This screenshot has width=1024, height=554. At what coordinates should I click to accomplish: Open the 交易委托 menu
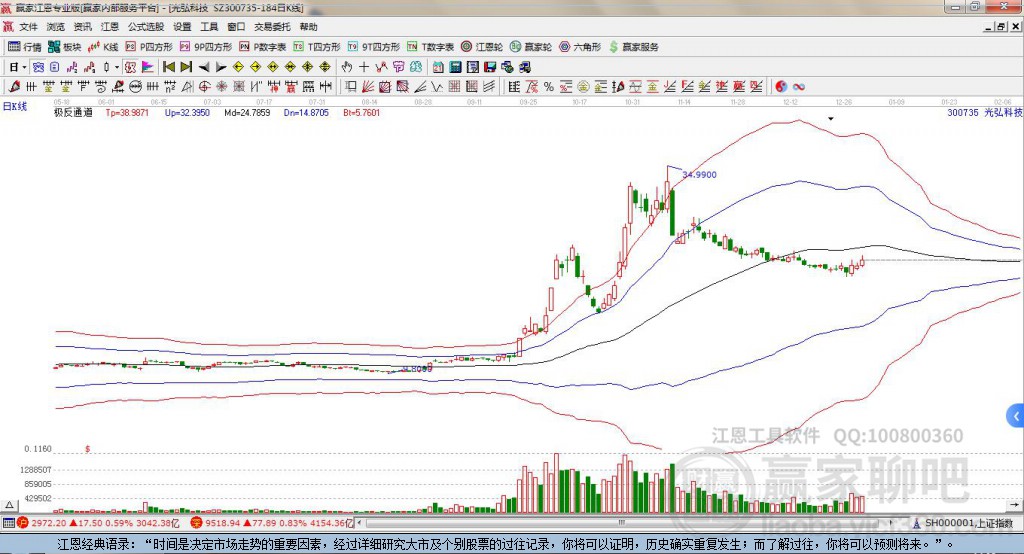click(272, 27)
